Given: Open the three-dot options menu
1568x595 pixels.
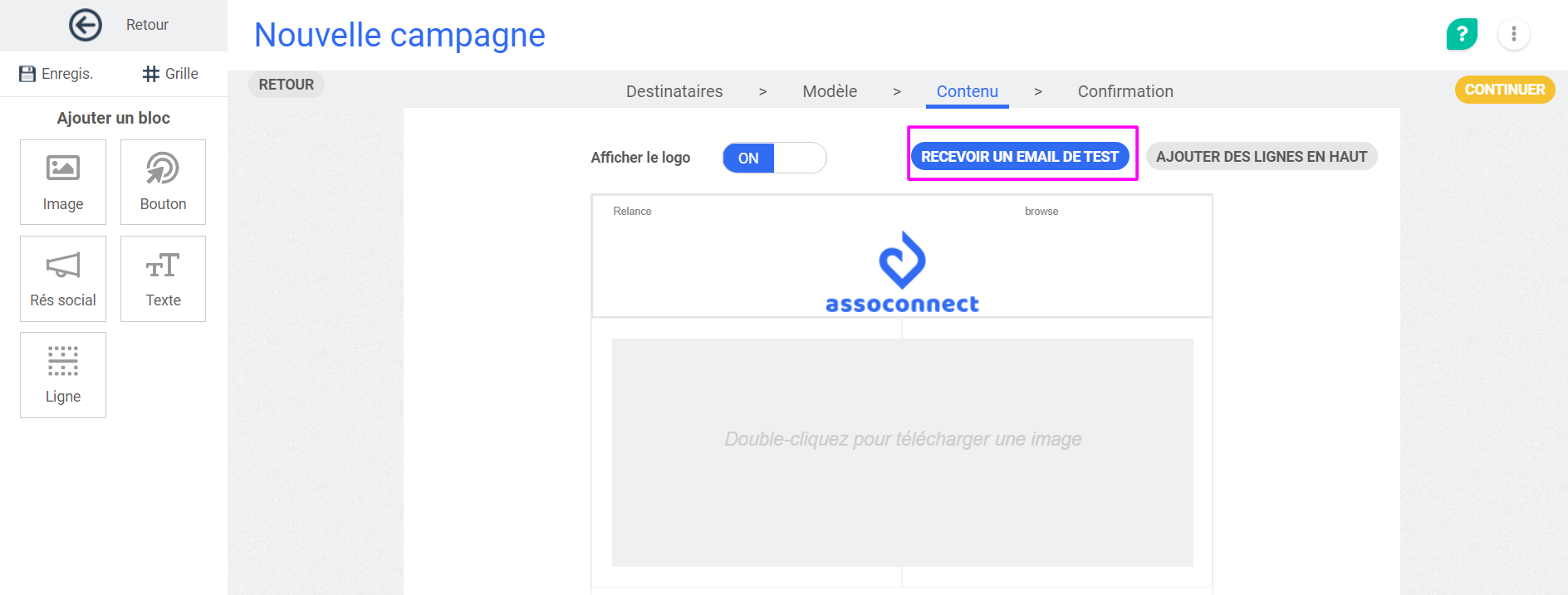Looking at the screenshot, I should (x=1514, y=34).
